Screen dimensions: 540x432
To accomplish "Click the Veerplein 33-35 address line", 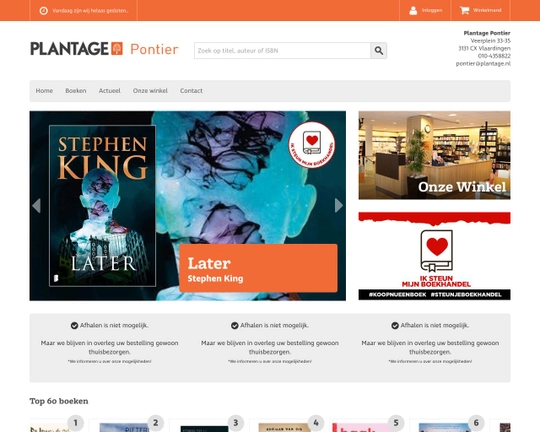I will [490, 41].
